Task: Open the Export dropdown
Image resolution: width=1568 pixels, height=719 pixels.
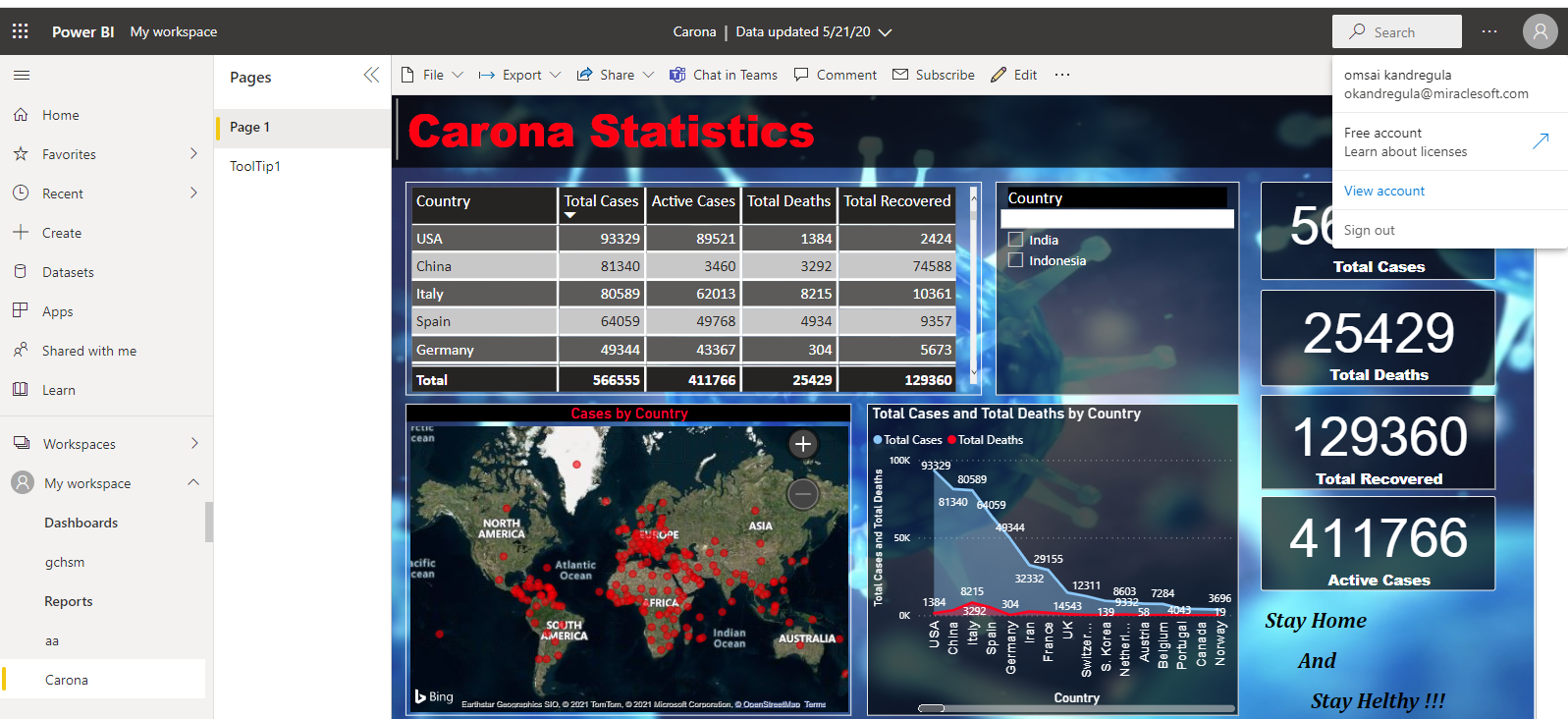Action: coord(519,75)
